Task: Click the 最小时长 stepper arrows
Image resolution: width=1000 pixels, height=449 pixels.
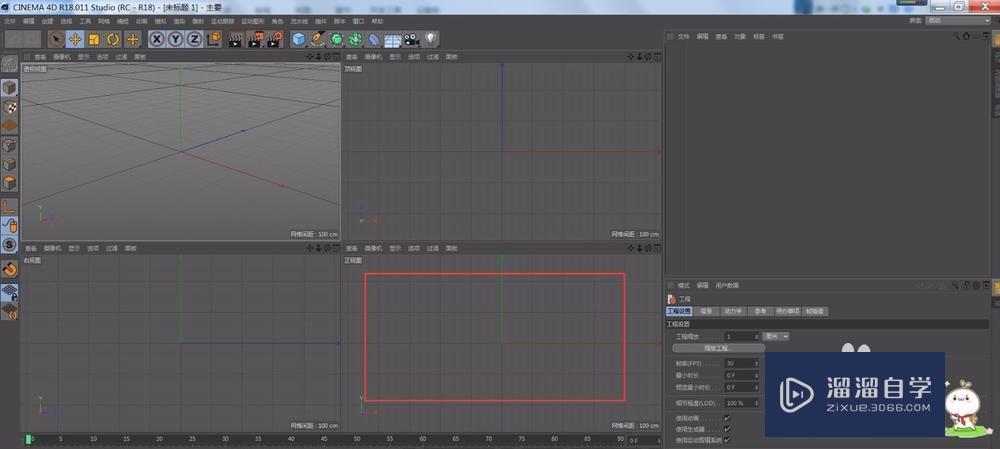Action: pos(756,375)
